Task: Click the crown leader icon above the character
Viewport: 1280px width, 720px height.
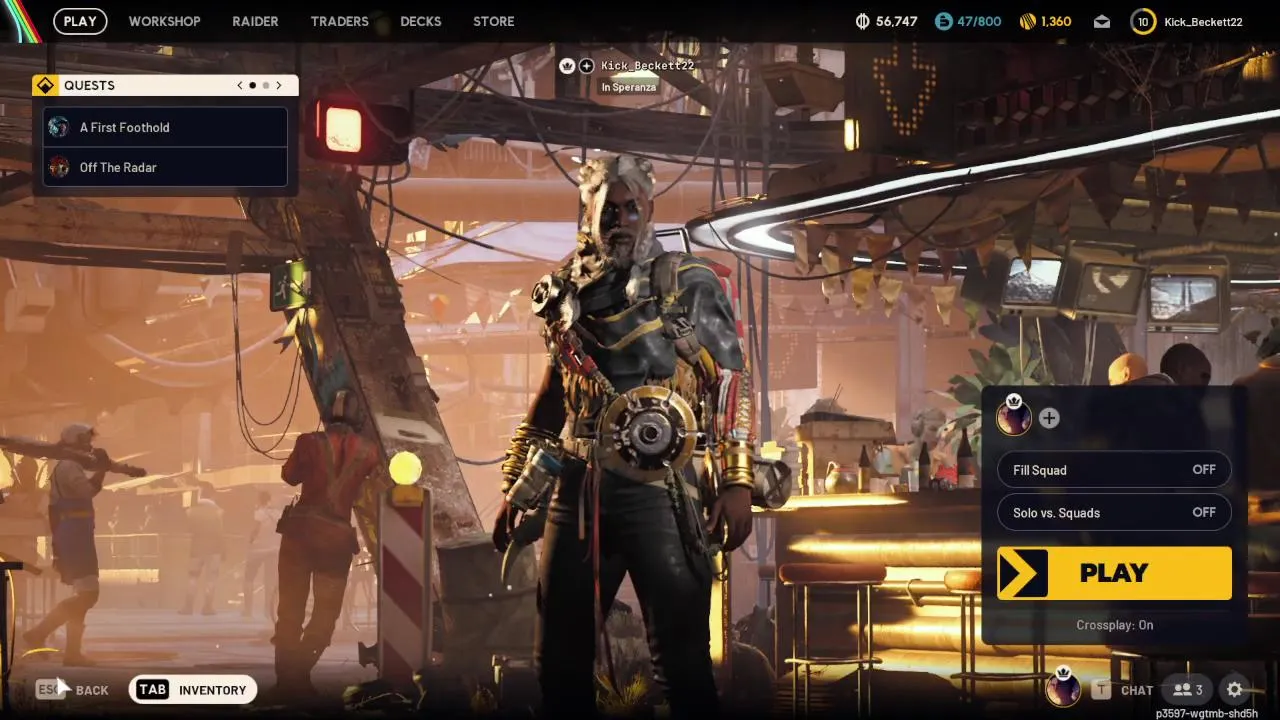Action: pyautogui.click(x=567, y=65)
